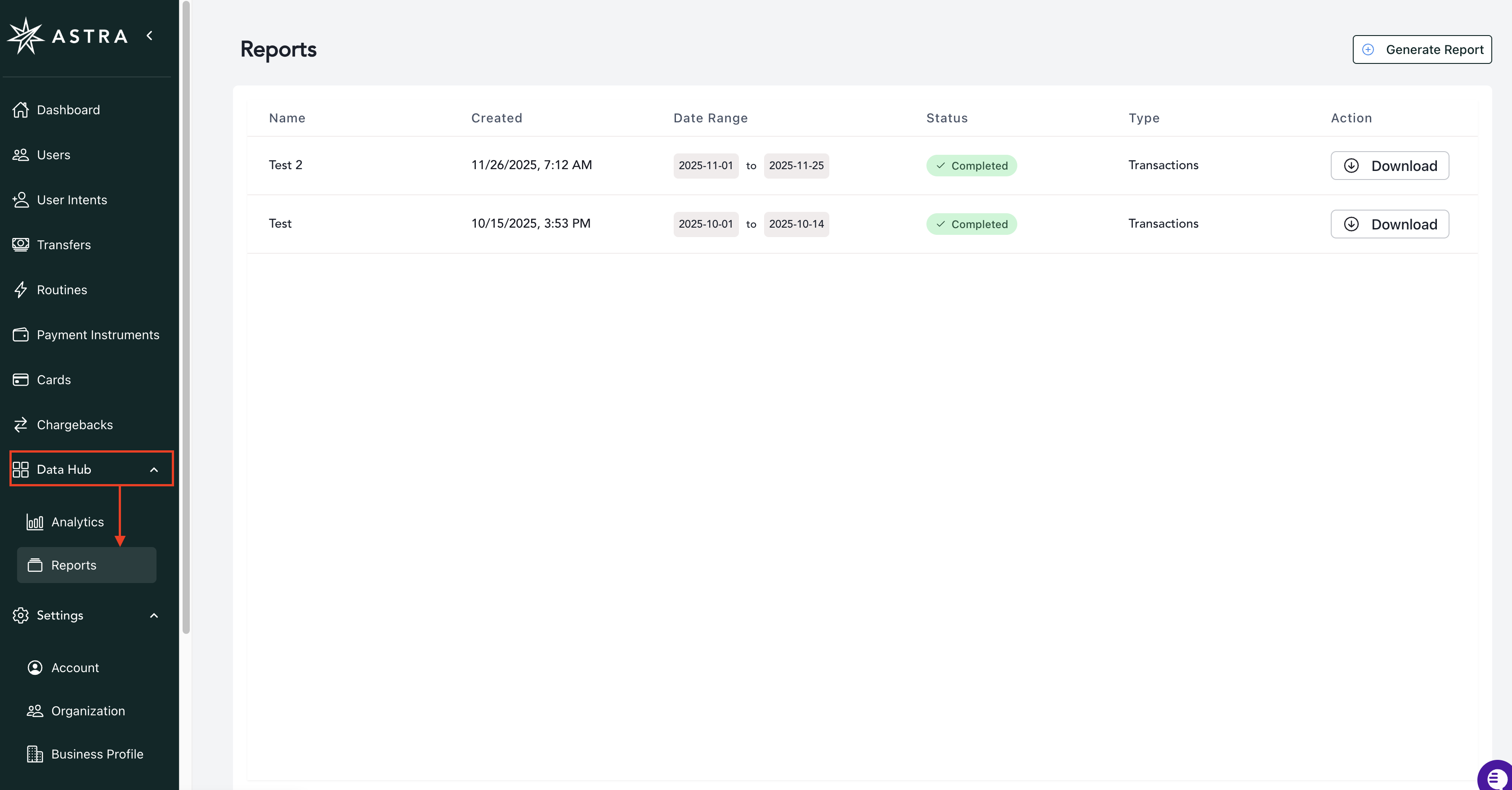
Task: Click the Completed badge in 10/15/2025 row
Action: [971, 224]
